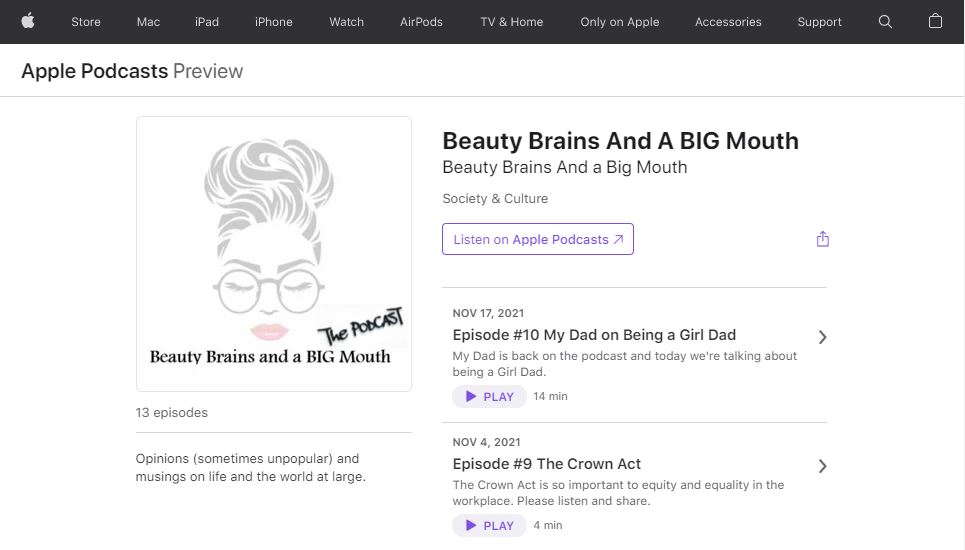Viewport: 965px width, 550px height.
Task: Navigate to AirPods section
Action: pos(421,22)
